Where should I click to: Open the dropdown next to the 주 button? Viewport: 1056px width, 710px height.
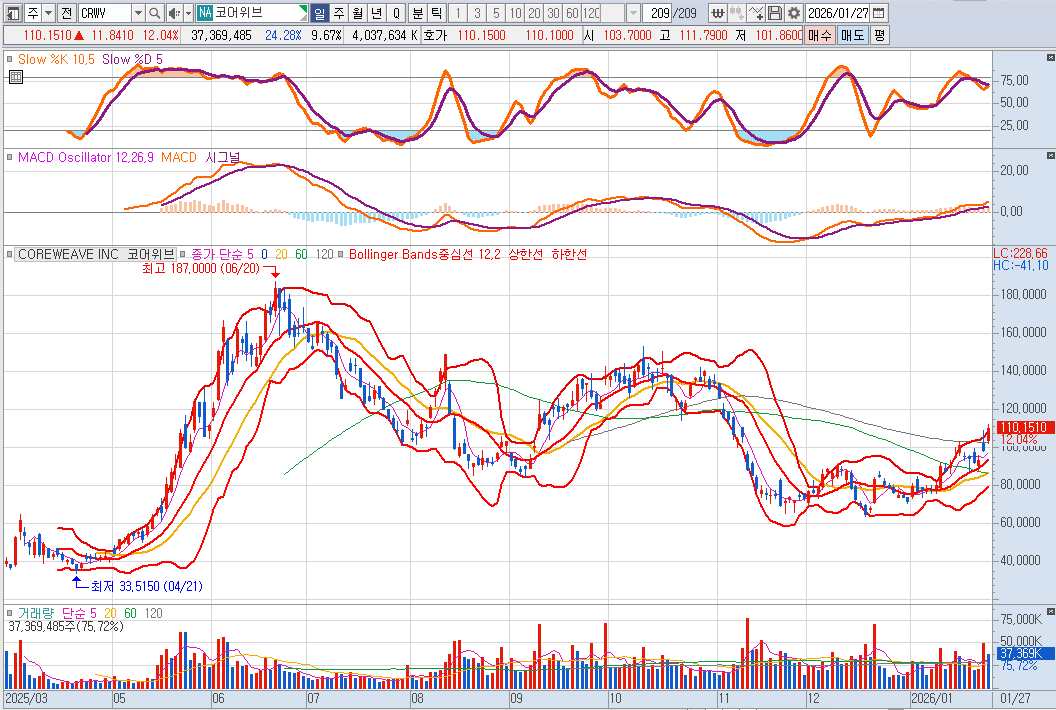tap(48, 13)
